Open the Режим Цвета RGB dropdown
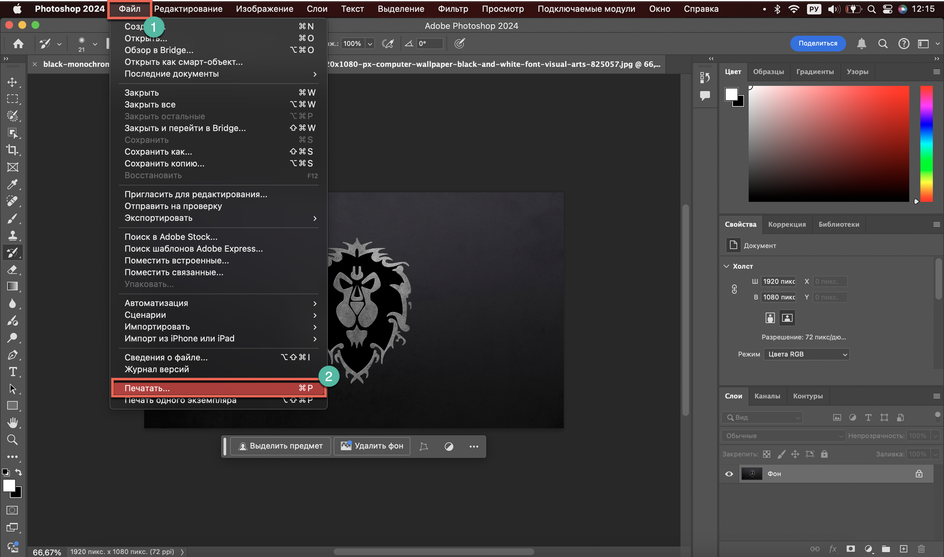The image size is (944, 557). point(807,354)
